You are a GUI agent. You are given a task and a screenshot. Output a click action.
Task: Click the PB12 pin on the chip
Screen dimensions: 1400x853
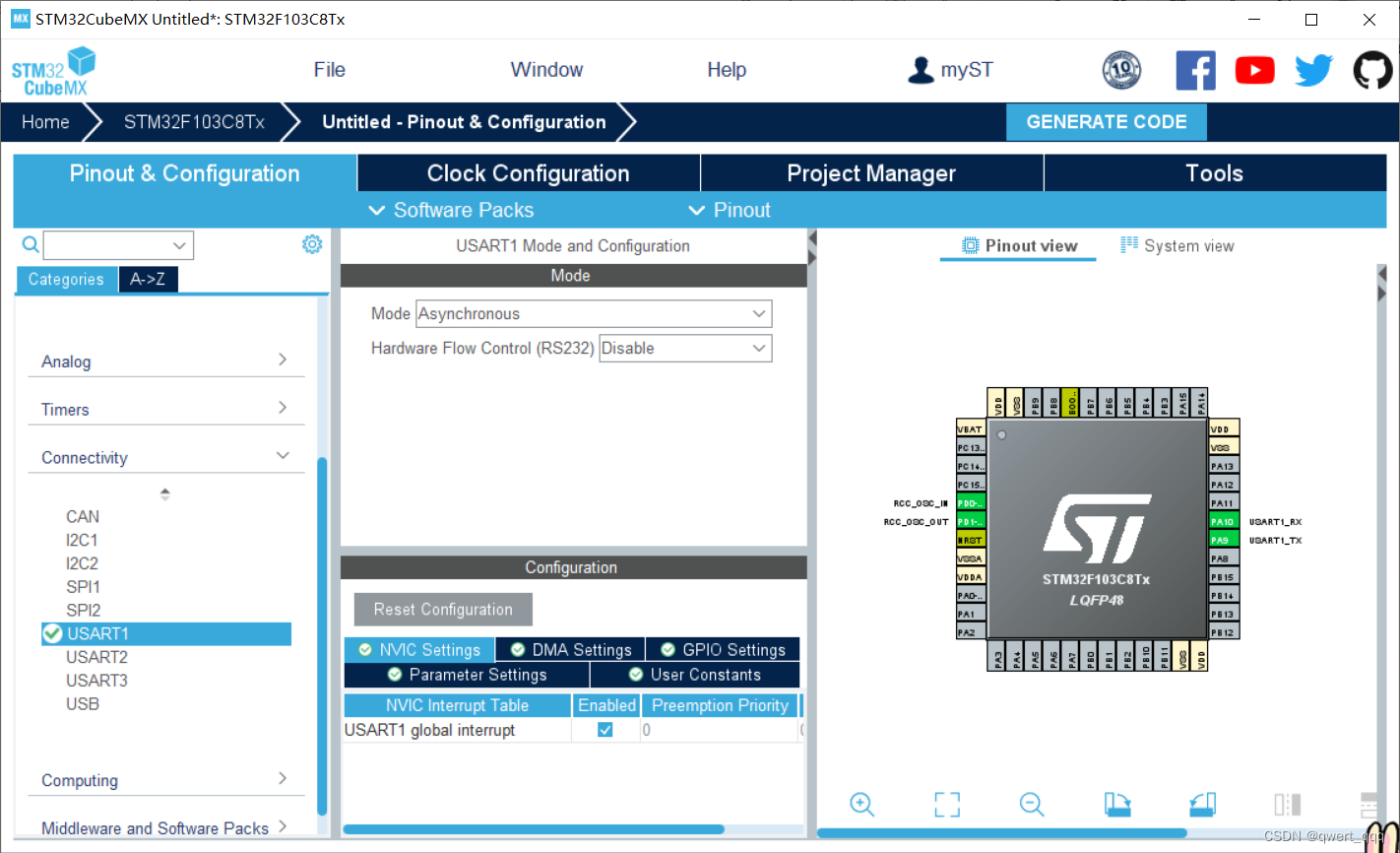1224,632
